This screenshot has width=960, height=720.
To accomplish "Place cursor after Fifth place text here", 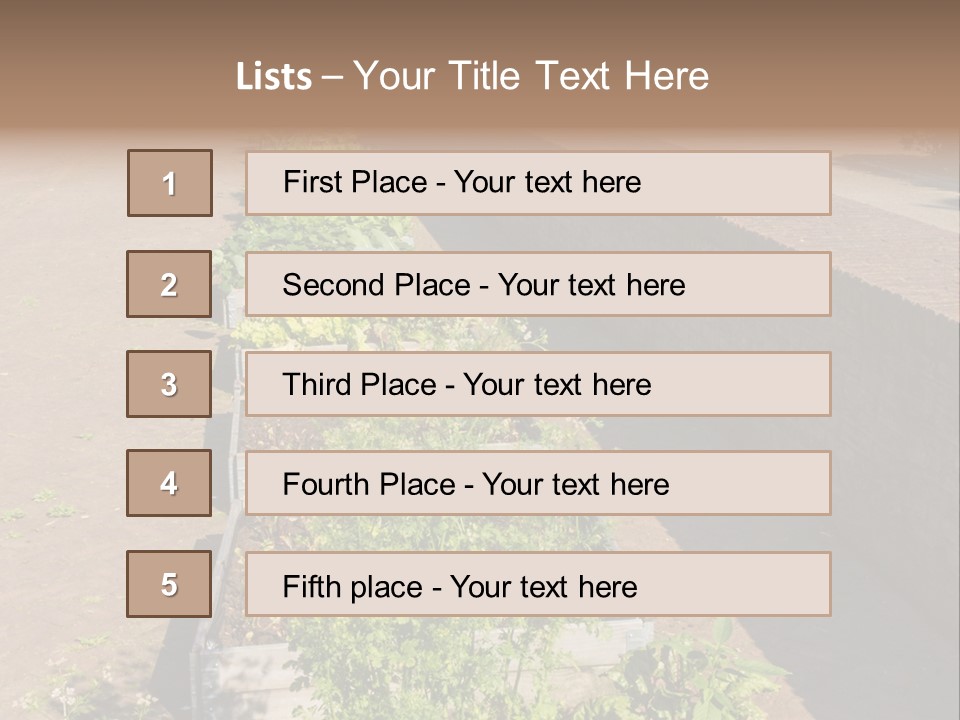I will pyautogui.click(x=638, y=586).
